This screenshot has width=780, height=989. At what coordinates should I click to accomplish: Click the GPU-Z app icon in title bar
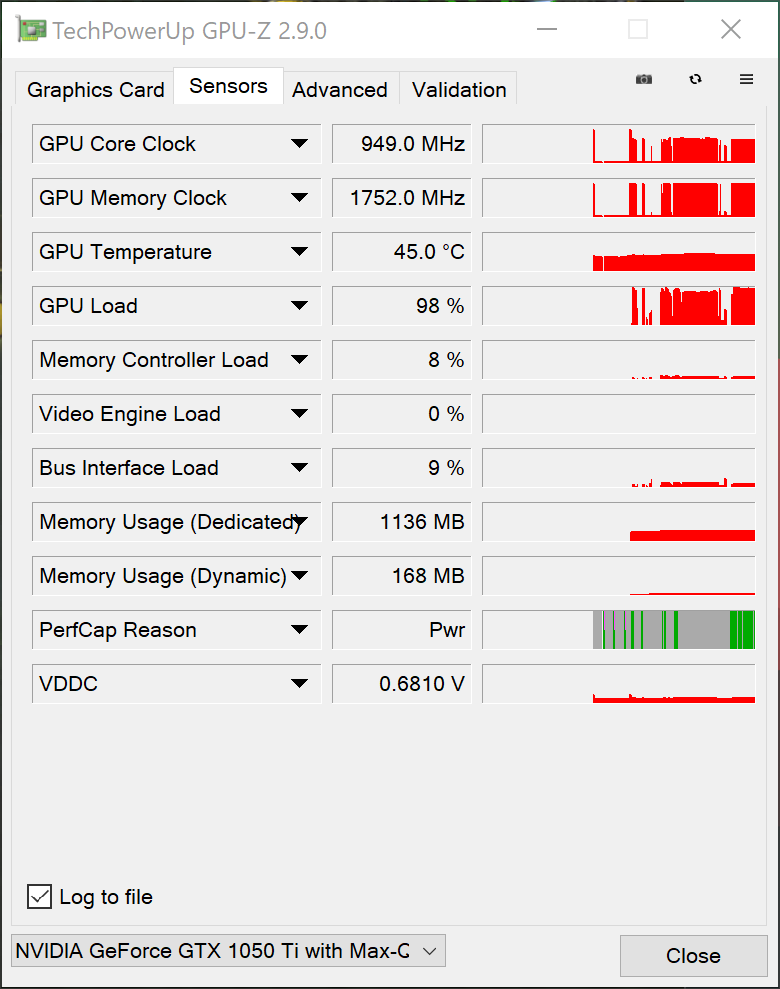30,30
